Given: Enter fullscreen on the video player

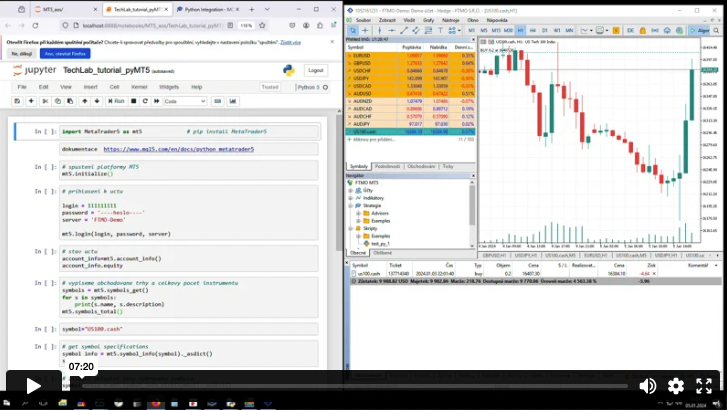Looking at the screenshot, I should tap(704, 385).
